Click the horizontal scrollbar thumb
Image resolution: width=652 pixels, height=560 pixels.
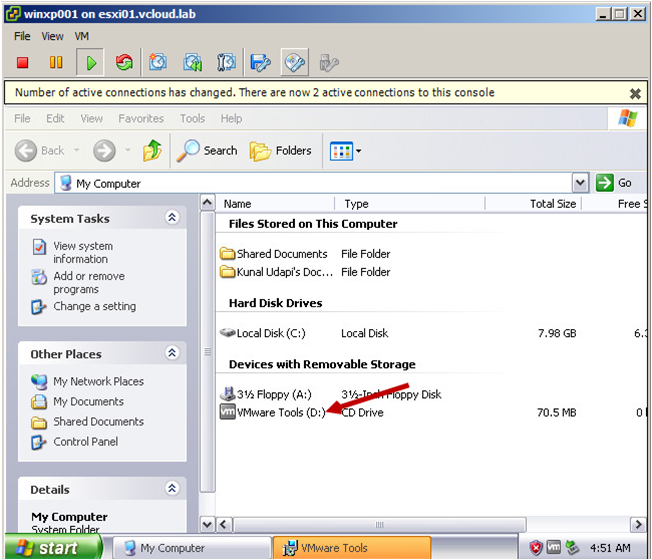(x=379, y=524)
